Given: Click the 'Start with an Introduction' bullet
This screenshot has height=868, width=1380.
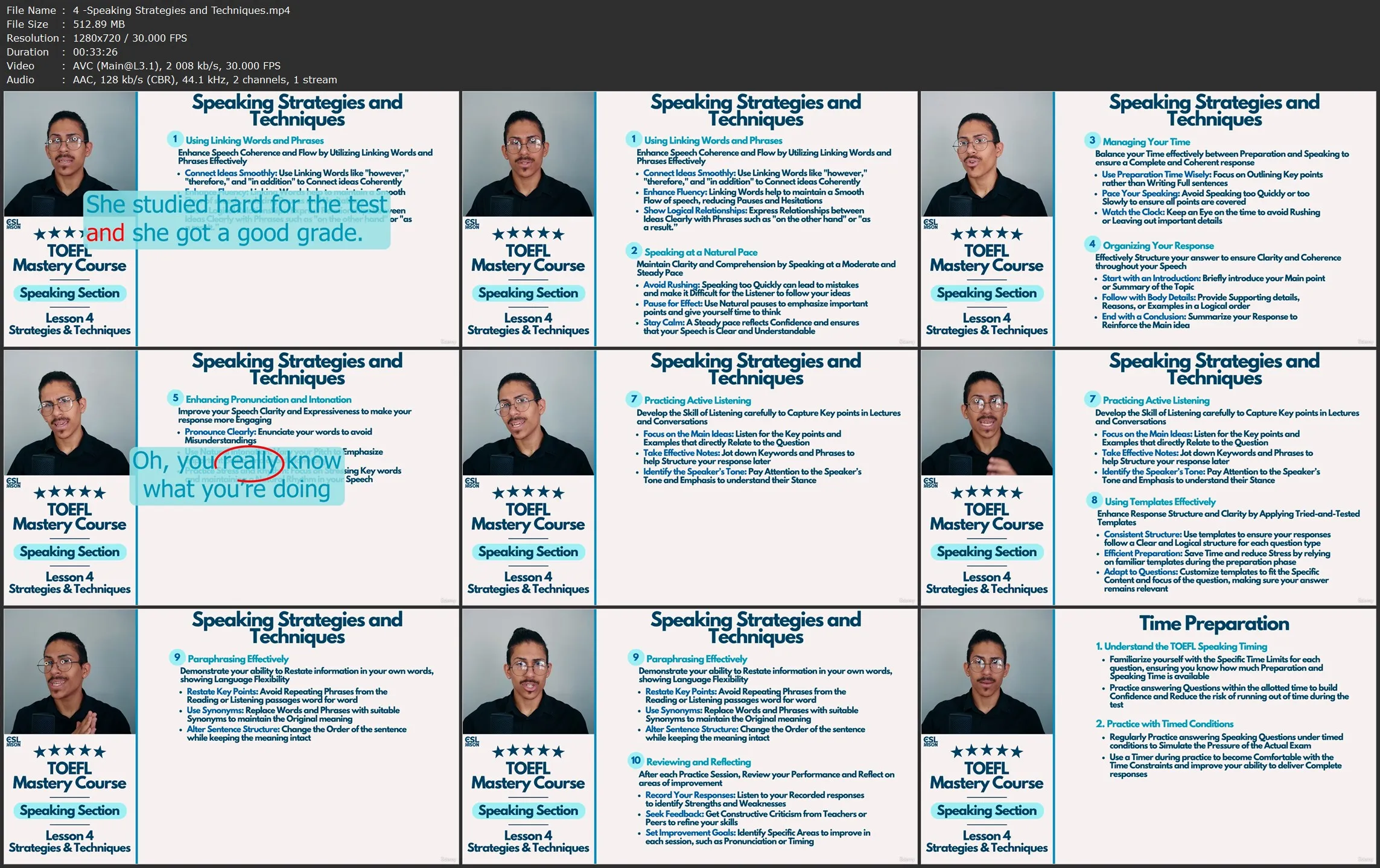Looking at the screenshot, I should pyautogui.click(x=1213, y=282).
